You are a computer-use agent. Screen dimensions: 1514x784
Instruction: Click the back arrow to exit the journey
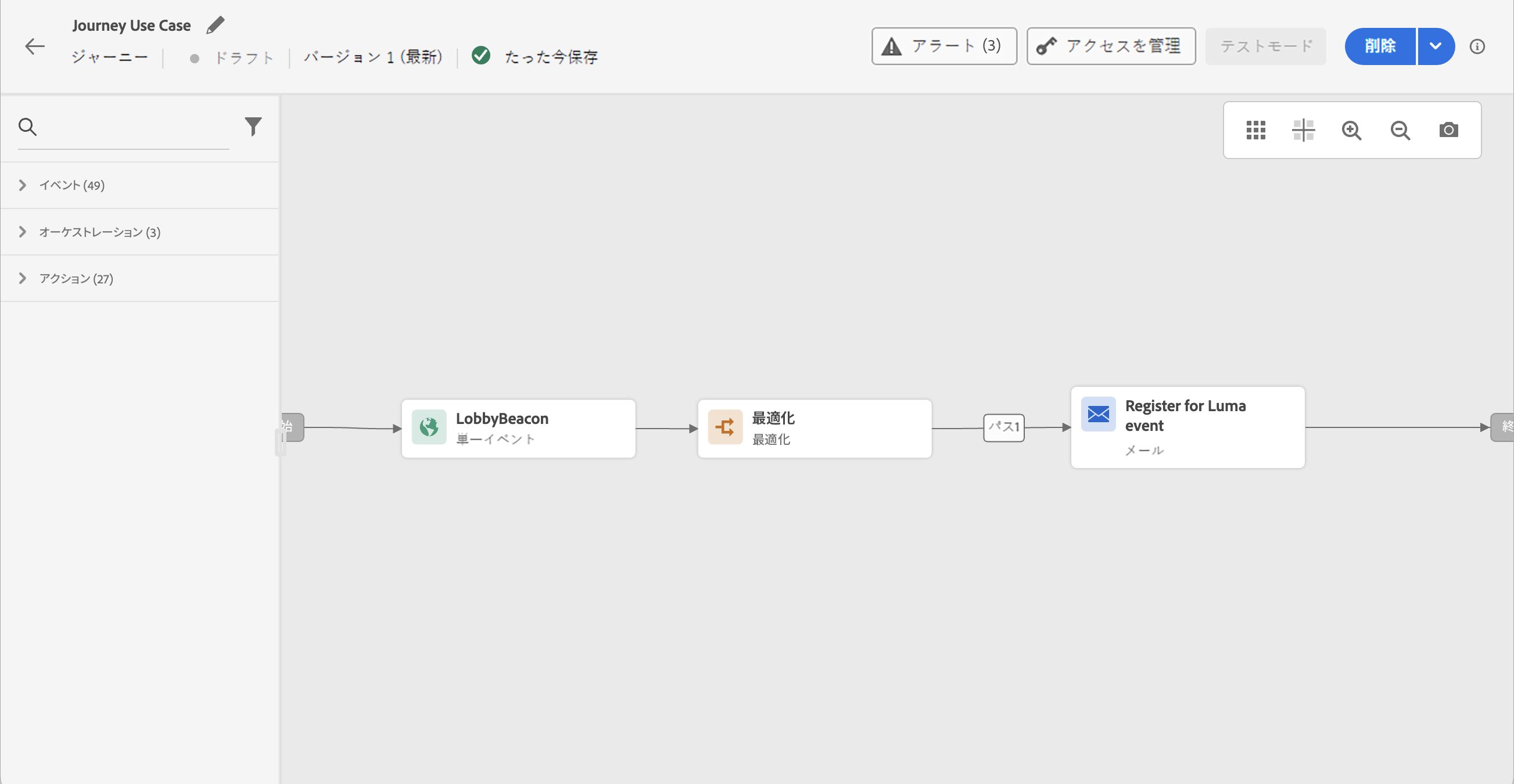(x=35, y=46)
